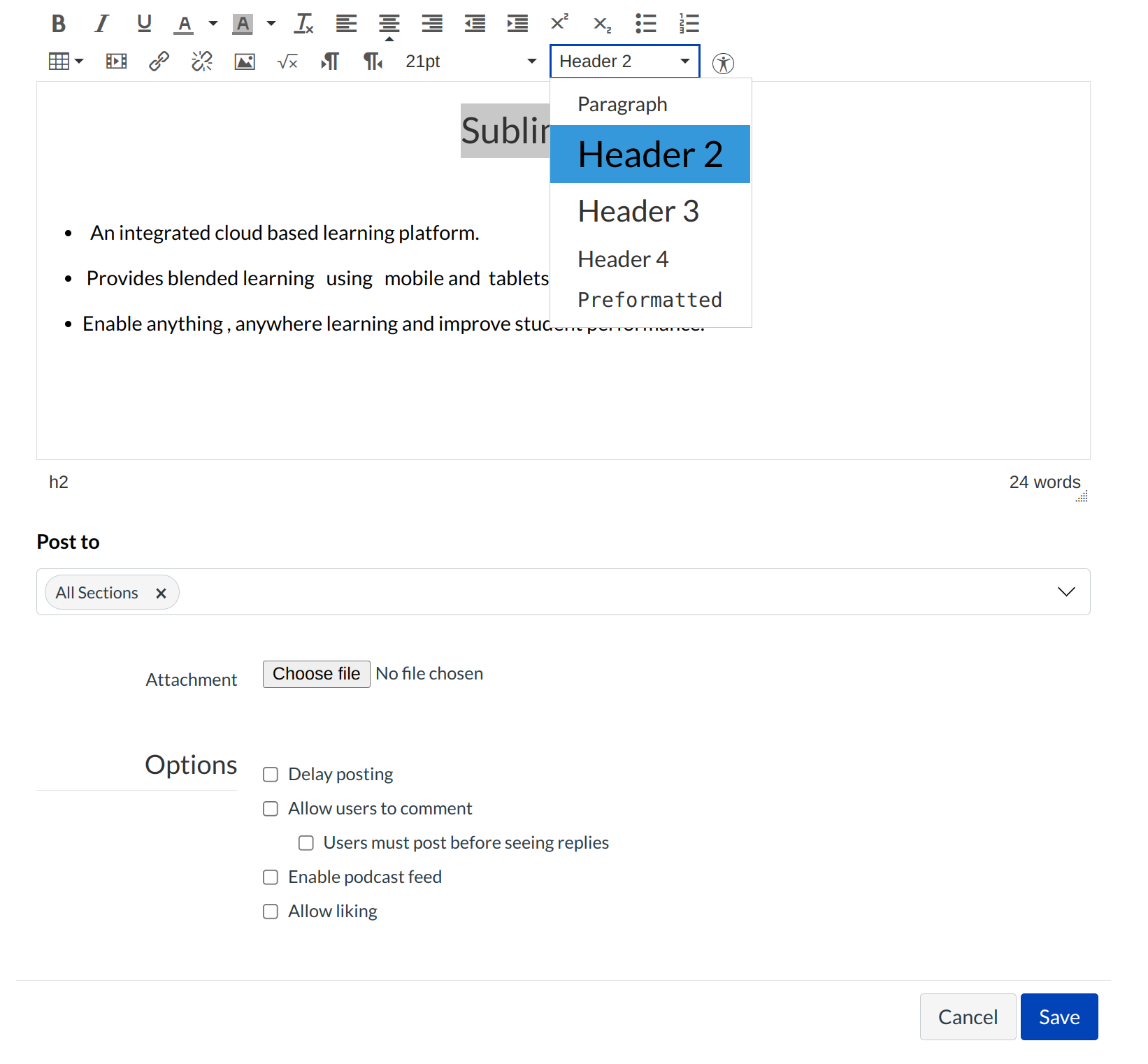Choose Preformatted text style
This screenshot has height=1064, width=1148.
click(650, 299)
